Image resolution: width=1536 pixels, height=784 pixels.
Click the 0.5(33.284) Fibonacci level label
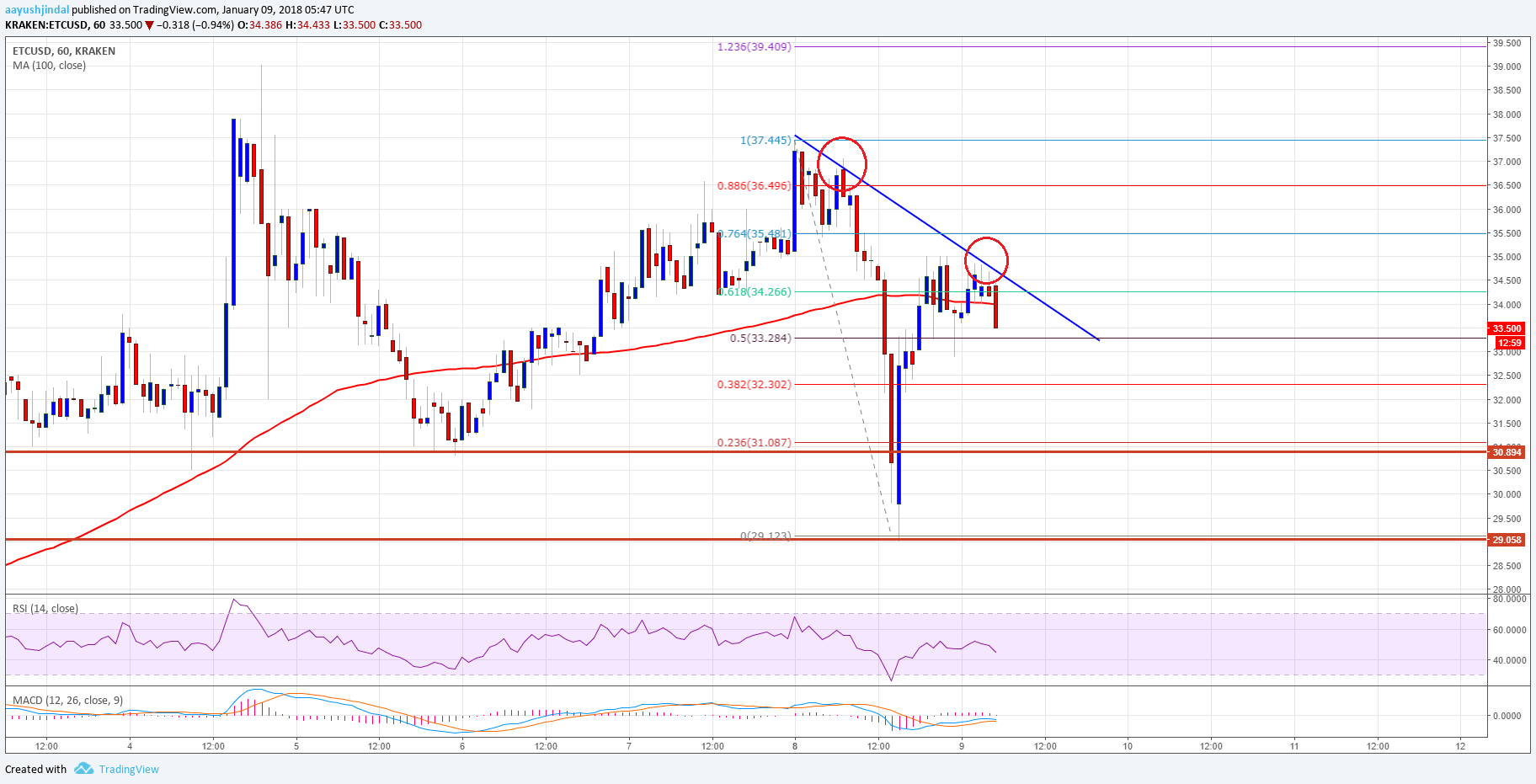pyautogui.click(x=760, y=338)
